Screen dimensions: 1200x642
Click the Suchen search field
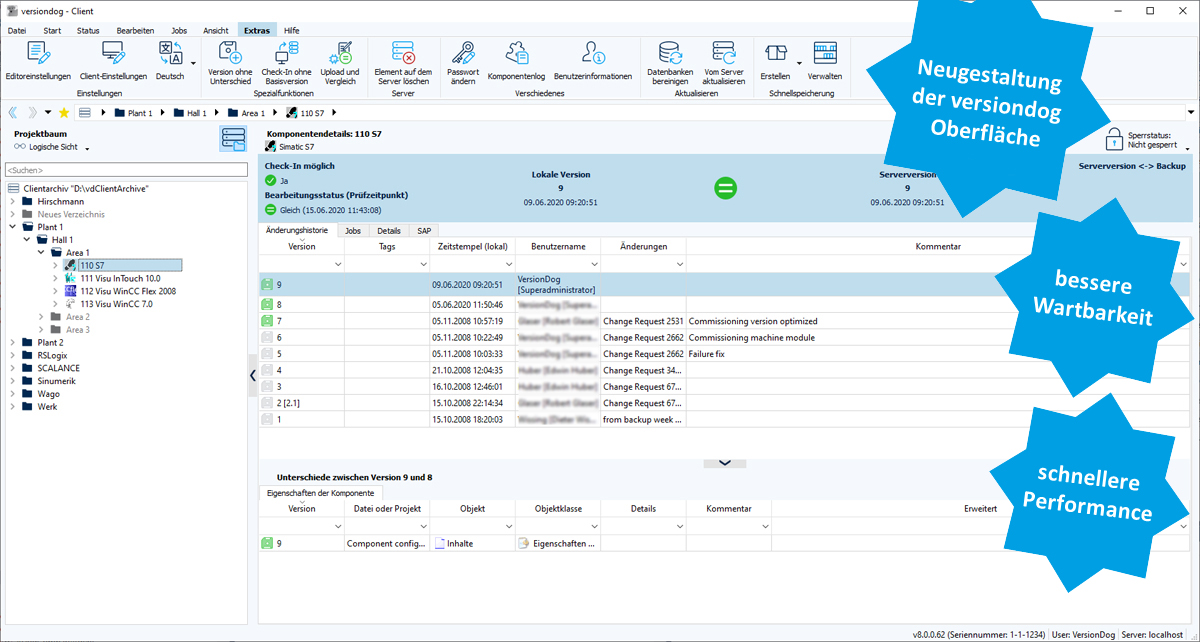coord(125,170)
